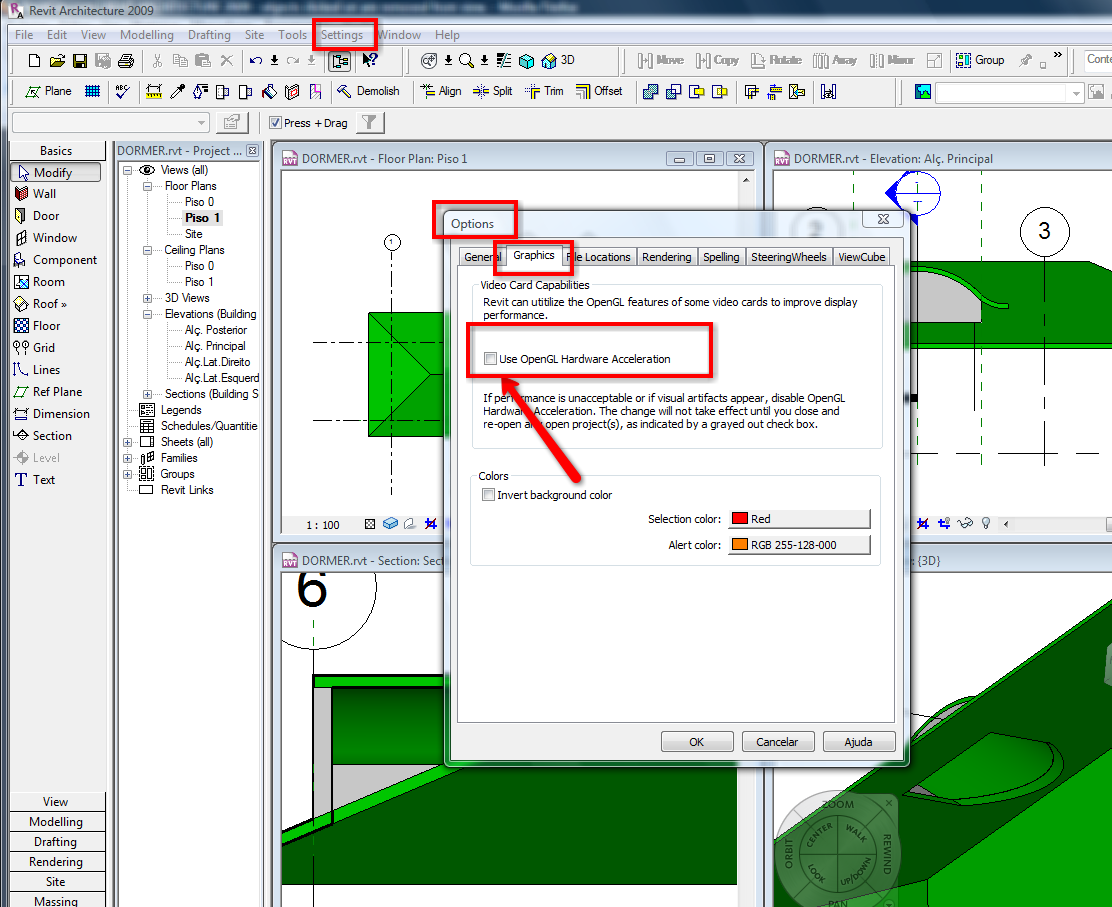Screen dimensions: 1112x907
Task: Select the Align tool
Action: (x=441, y=91)
